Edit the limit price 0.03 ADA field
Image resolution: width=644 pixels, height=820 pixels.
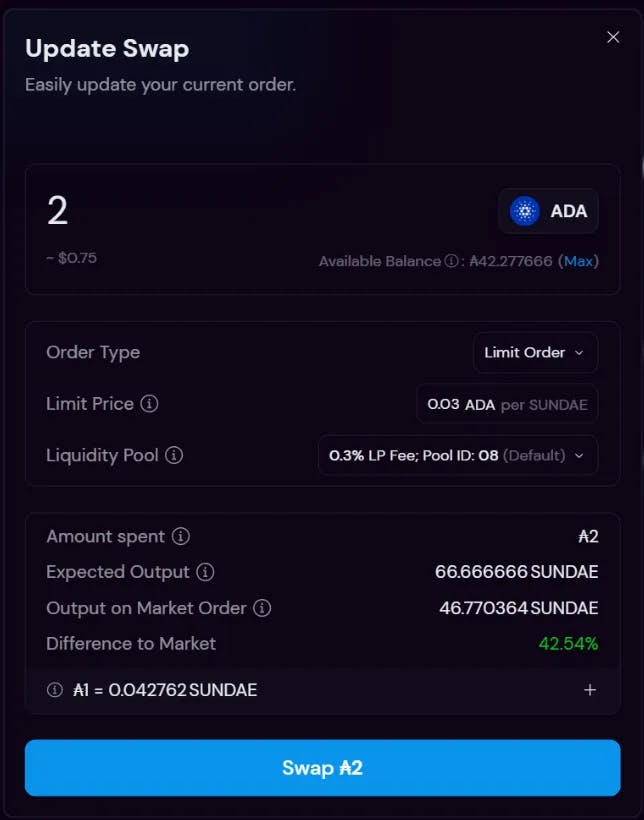tap(507, 404)
